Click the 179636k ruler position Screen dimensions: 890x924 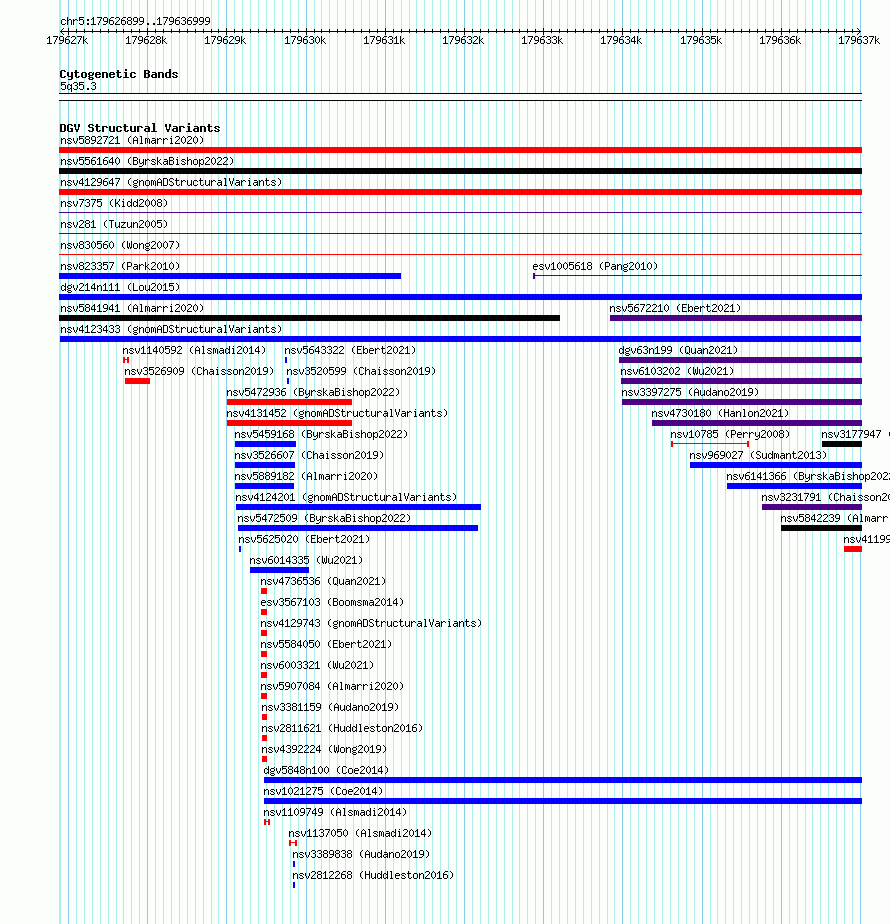click(780, 40)
